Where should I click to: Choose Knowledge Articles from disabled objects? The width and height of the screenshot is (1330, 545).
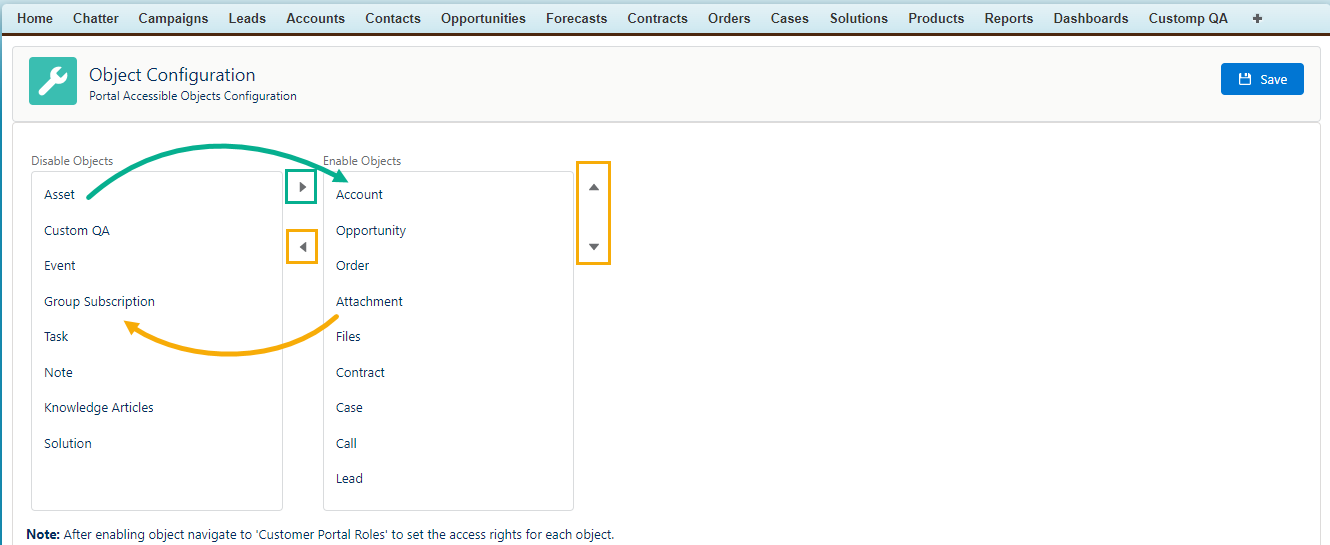coord(99,408)
